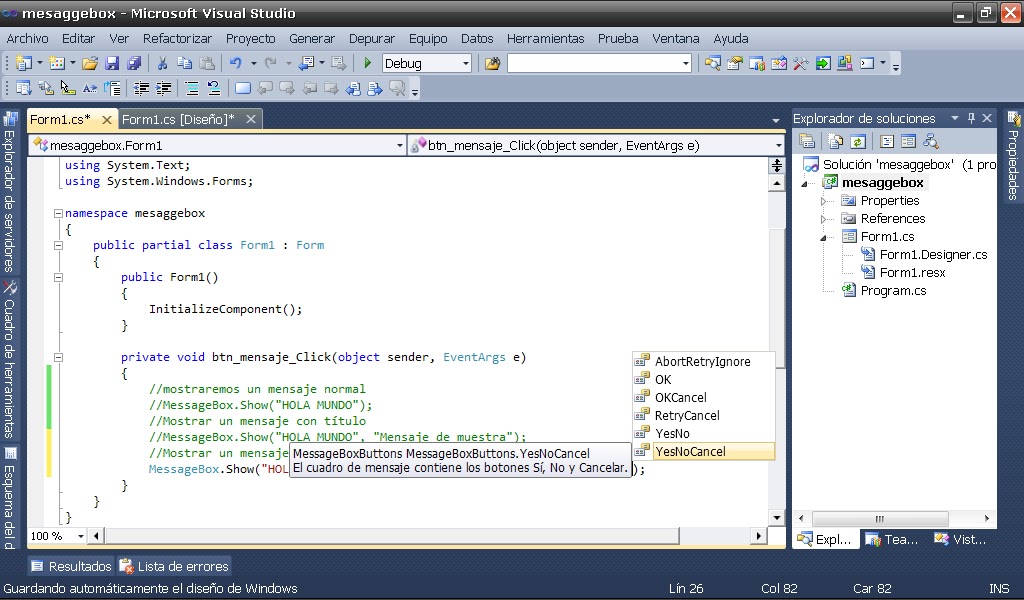Refresh the Solution Explorer

857,141
